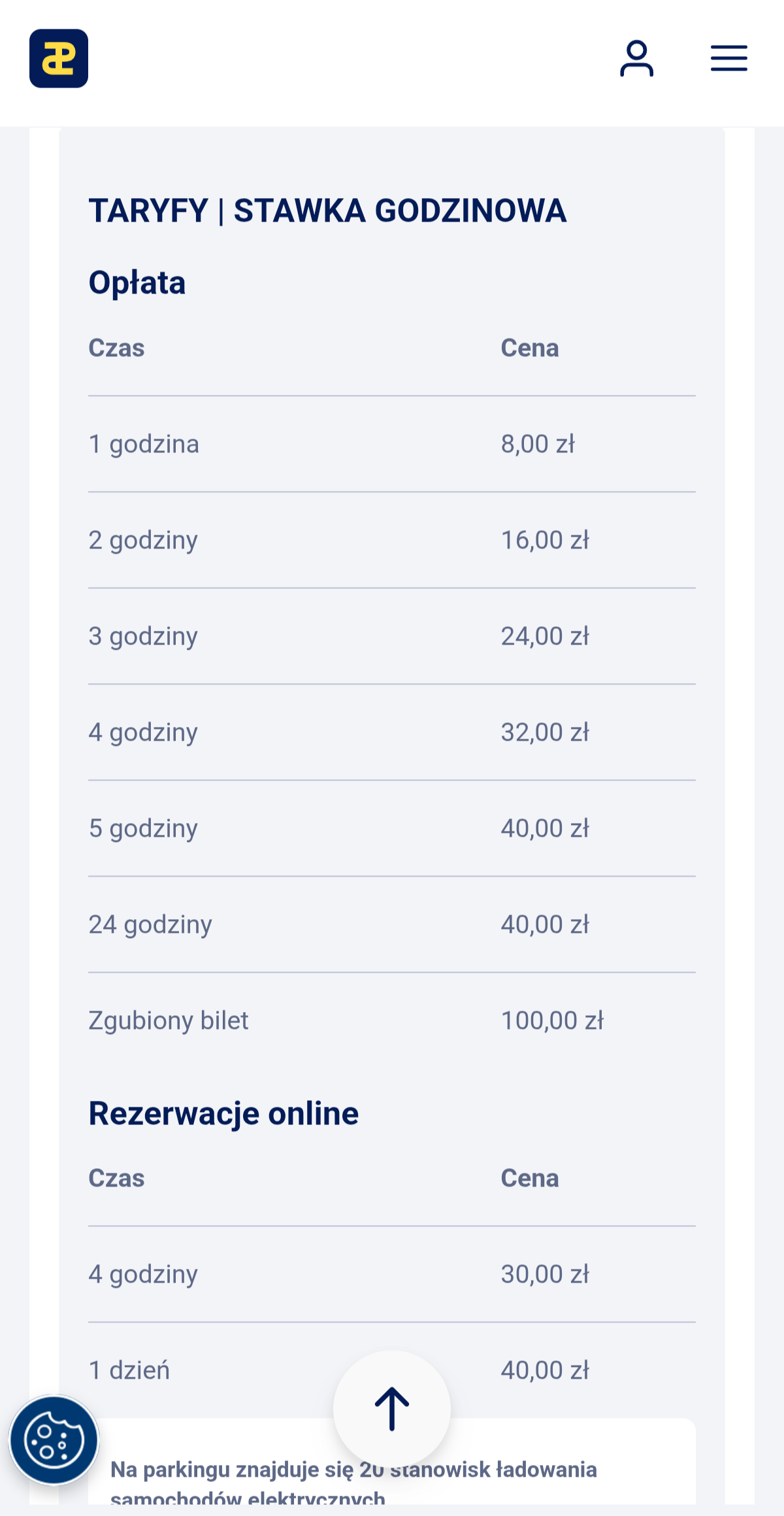Screen dimensions: 784x1516
Task: Tap the "Zgubiony bilet" lost ticket row
Action: (x=169, y=1020)
